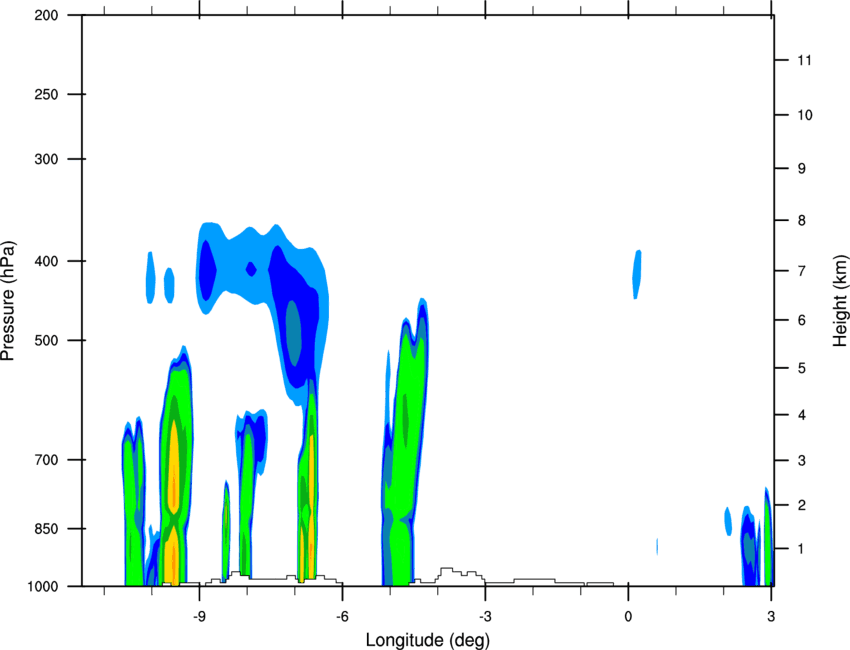Click the 400 pressure tick label
This screenshot has width=850, height=650.
tap(46, 261)
